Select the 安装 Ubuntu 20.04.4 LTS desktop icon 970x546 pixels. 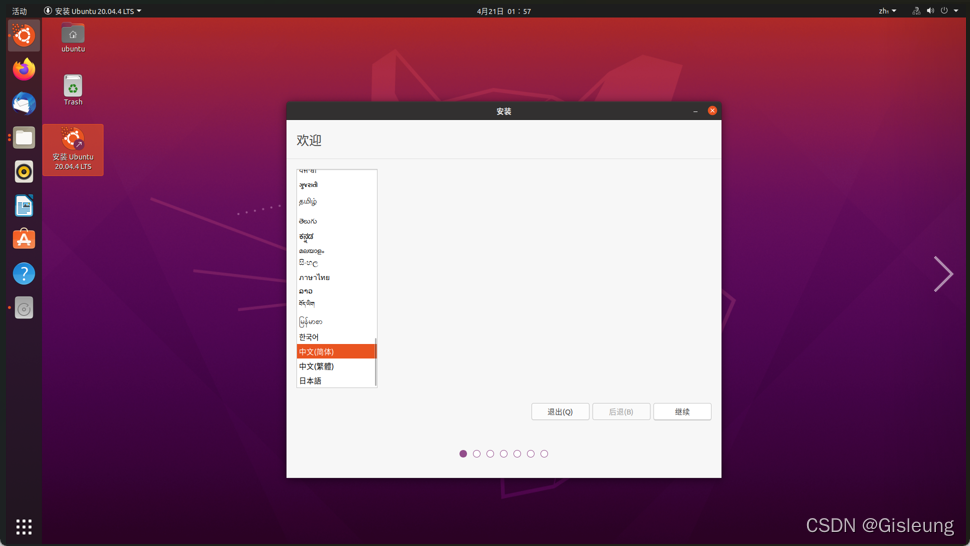tap(73, 150)
